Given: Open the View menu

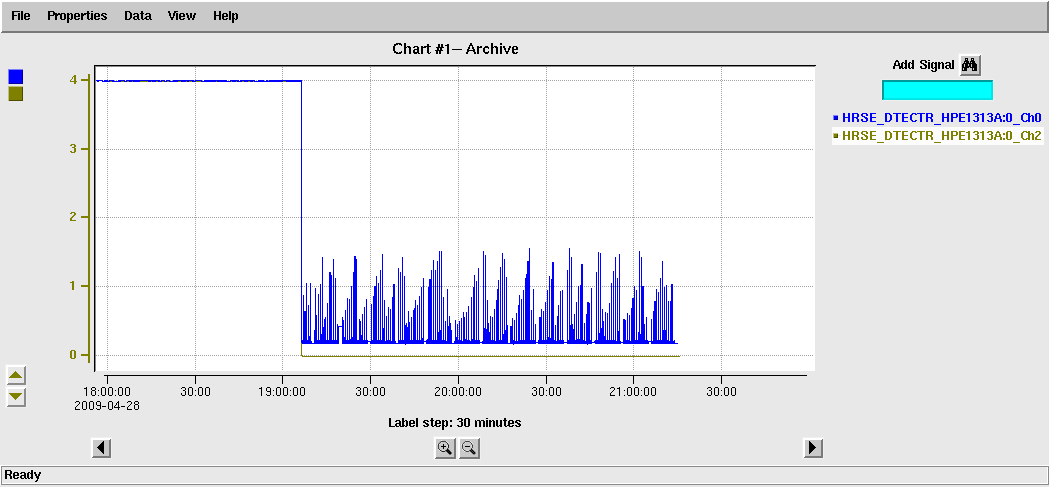Looking at the screenshot, I should tap(182, 15).
